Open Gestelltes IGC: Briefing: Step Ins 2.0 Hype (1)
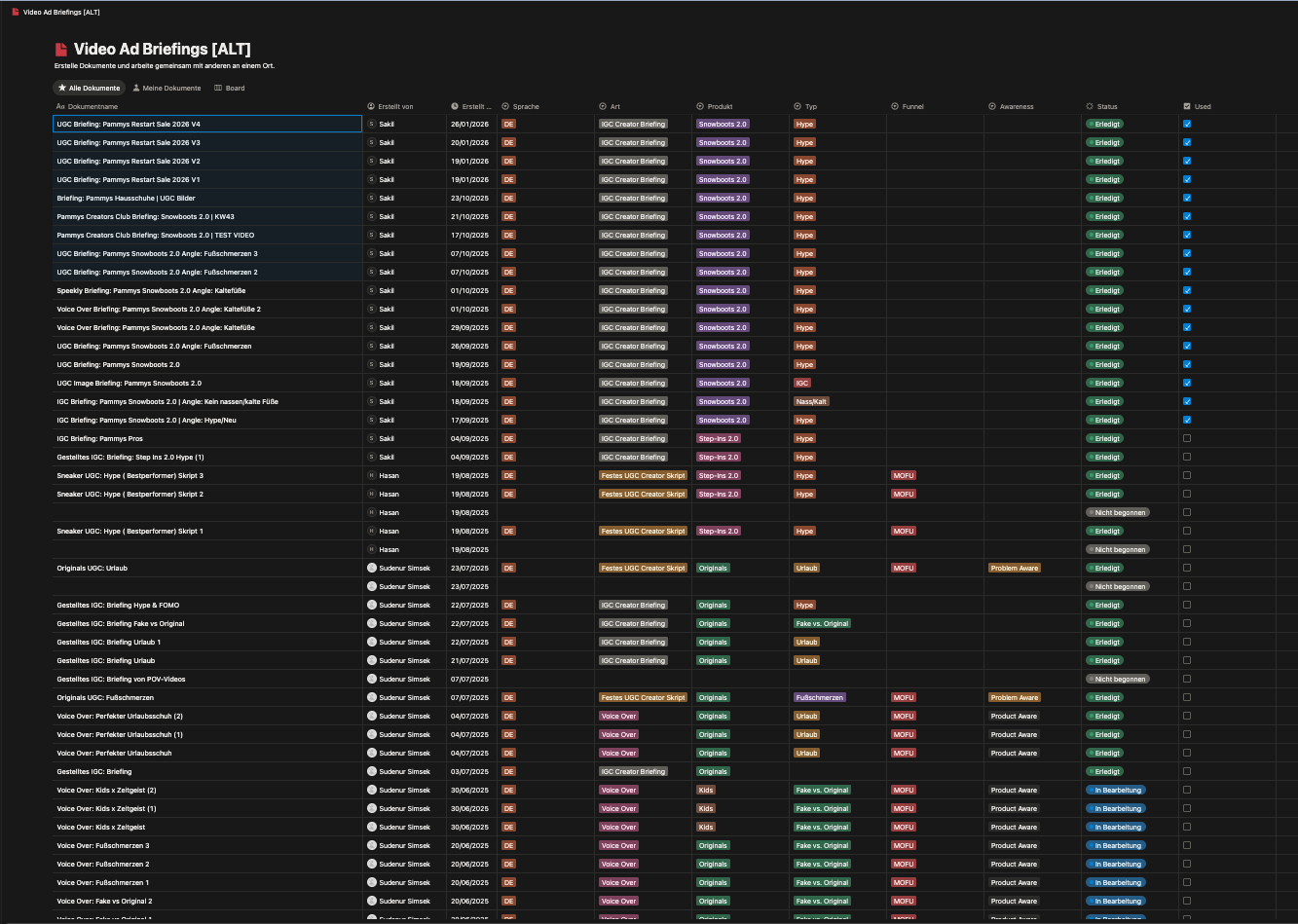Viewport: 1298px width, 924px height. (x=130, y=457)
